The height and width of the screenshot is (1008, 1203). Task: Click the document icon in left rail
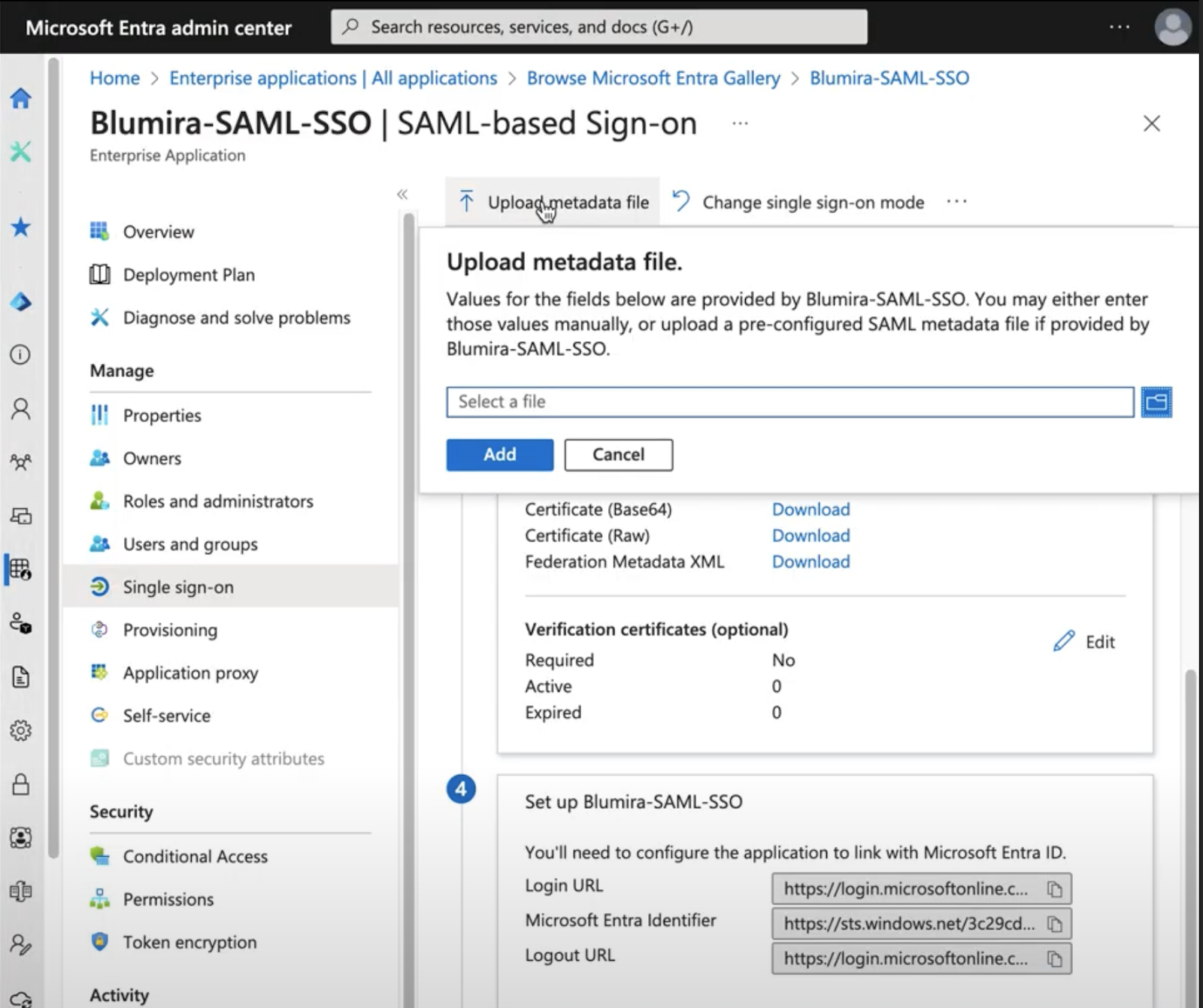(20, 677)
